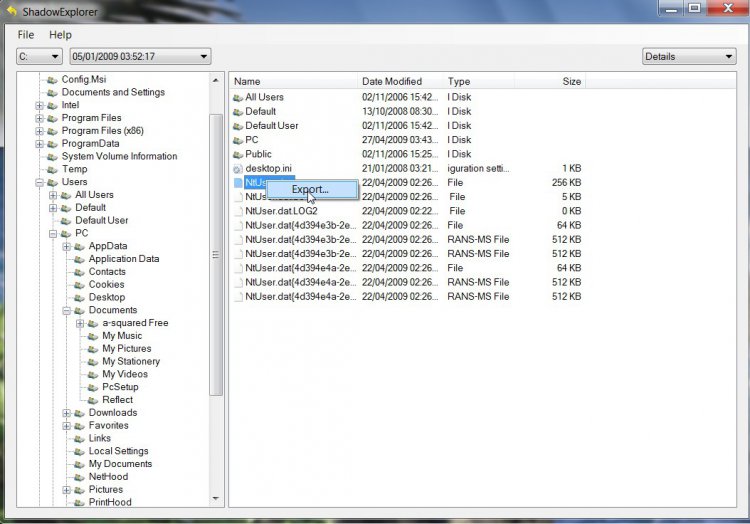Select the 256 KB size cell
Image resolution: width=750 pixels, height=524 pixels.
pos(566,183)
